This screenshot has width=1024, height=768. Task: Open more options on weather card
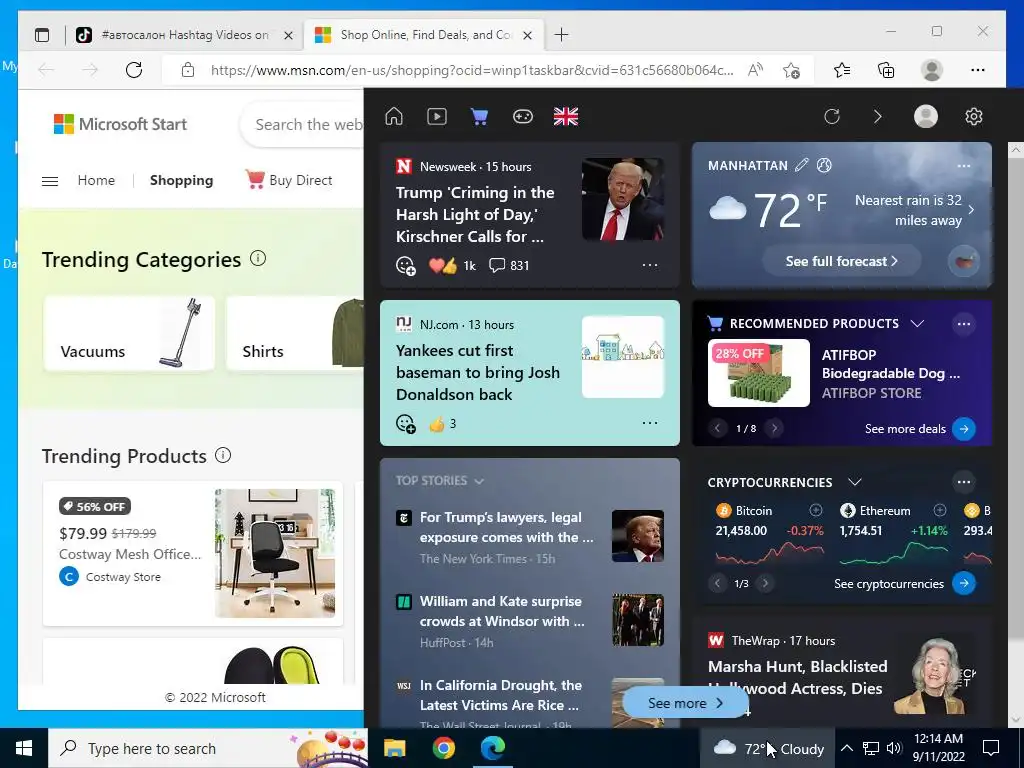pyautogui.click(x=964, y=166)
